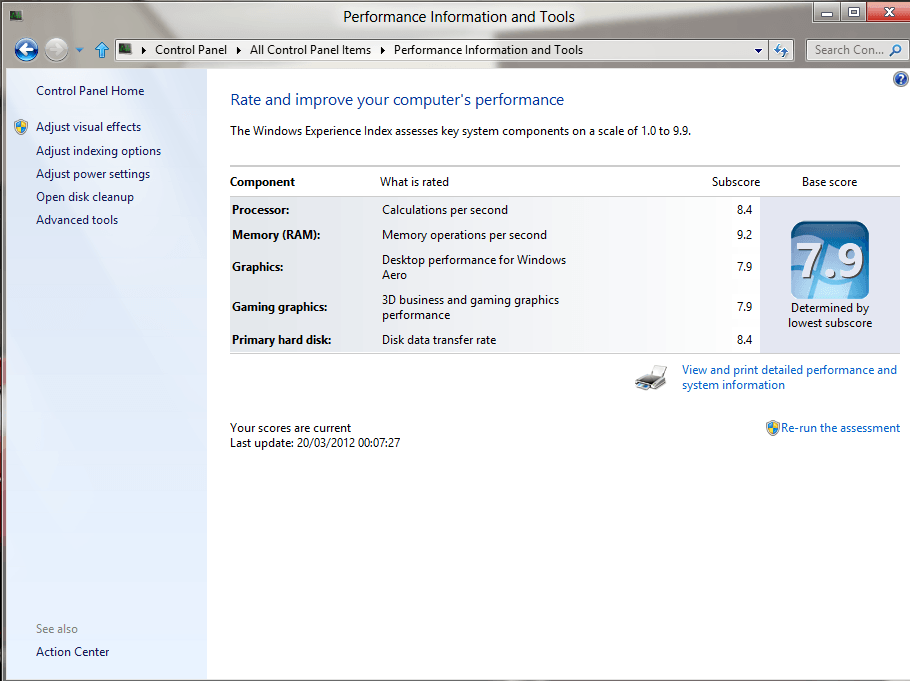This screenshot has height=681, width=910.
Task: Open Action Center link
Action: point(73,651)
